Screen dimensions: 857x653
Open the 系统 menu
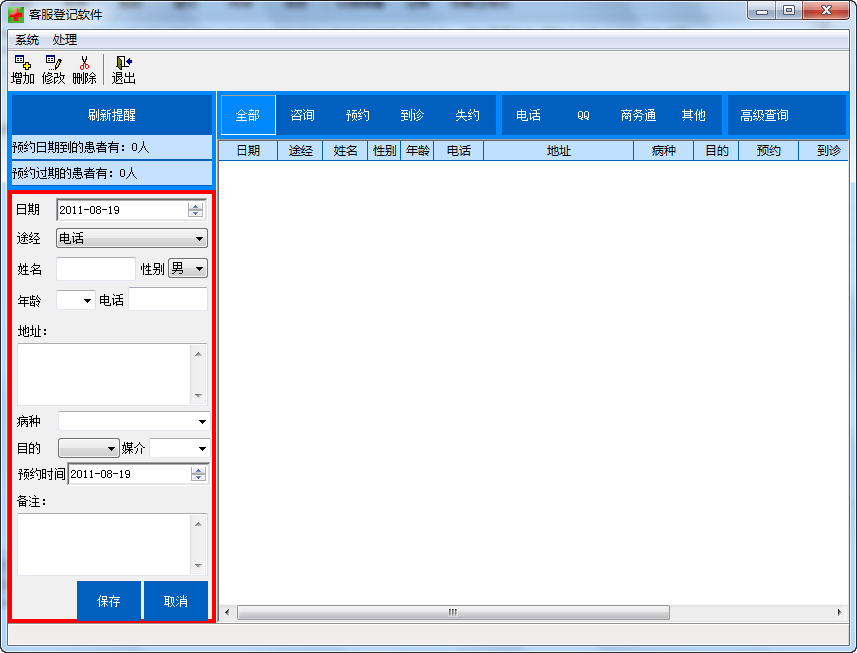coord(27,40)
